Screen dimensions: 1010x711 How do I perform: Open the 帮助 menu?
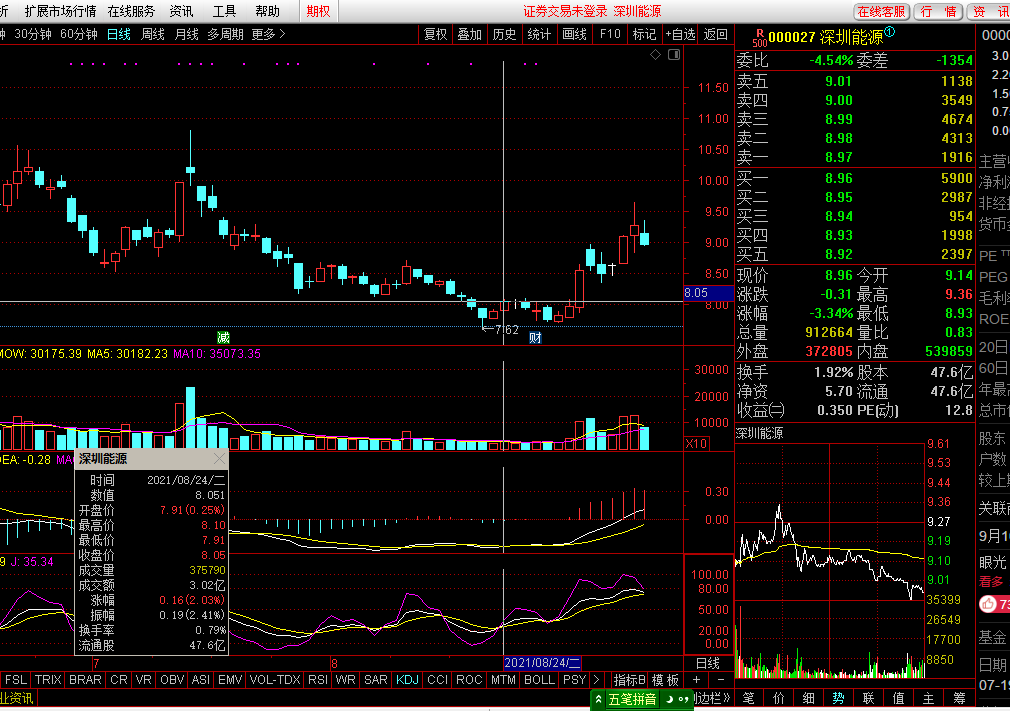click(x=267, y=11)
